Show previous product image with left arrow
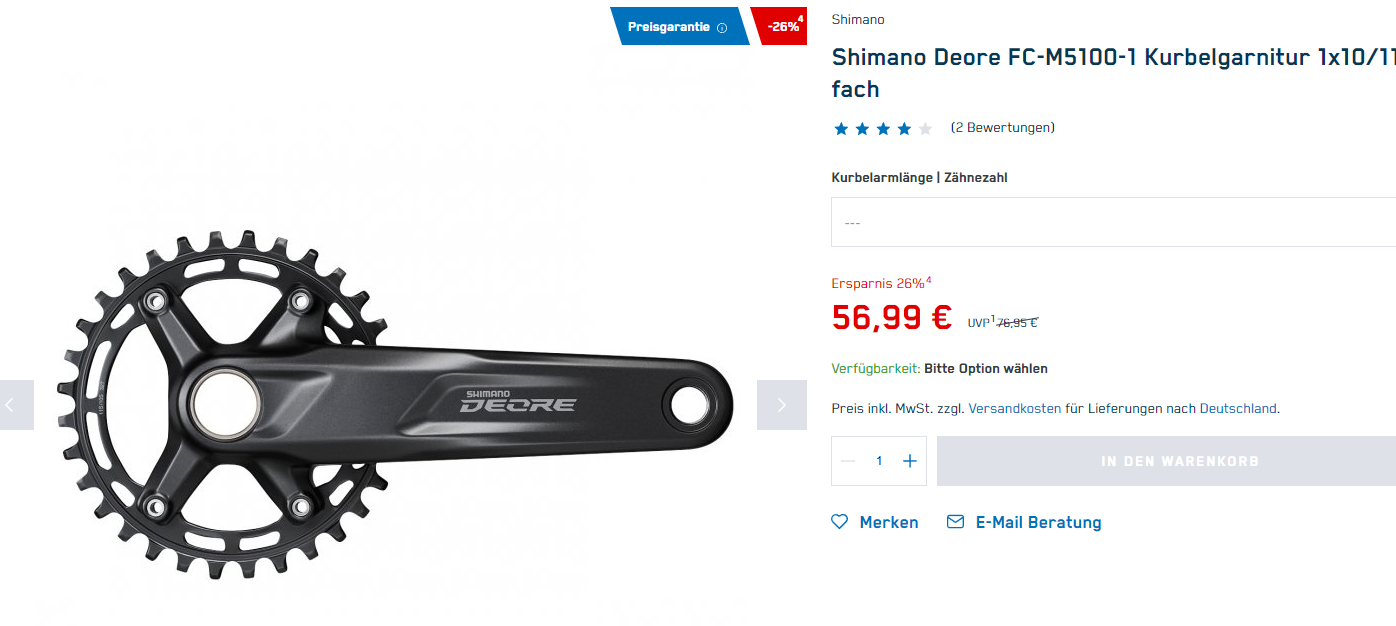Viewport: 1396px width, 626px height. point(12,405)
